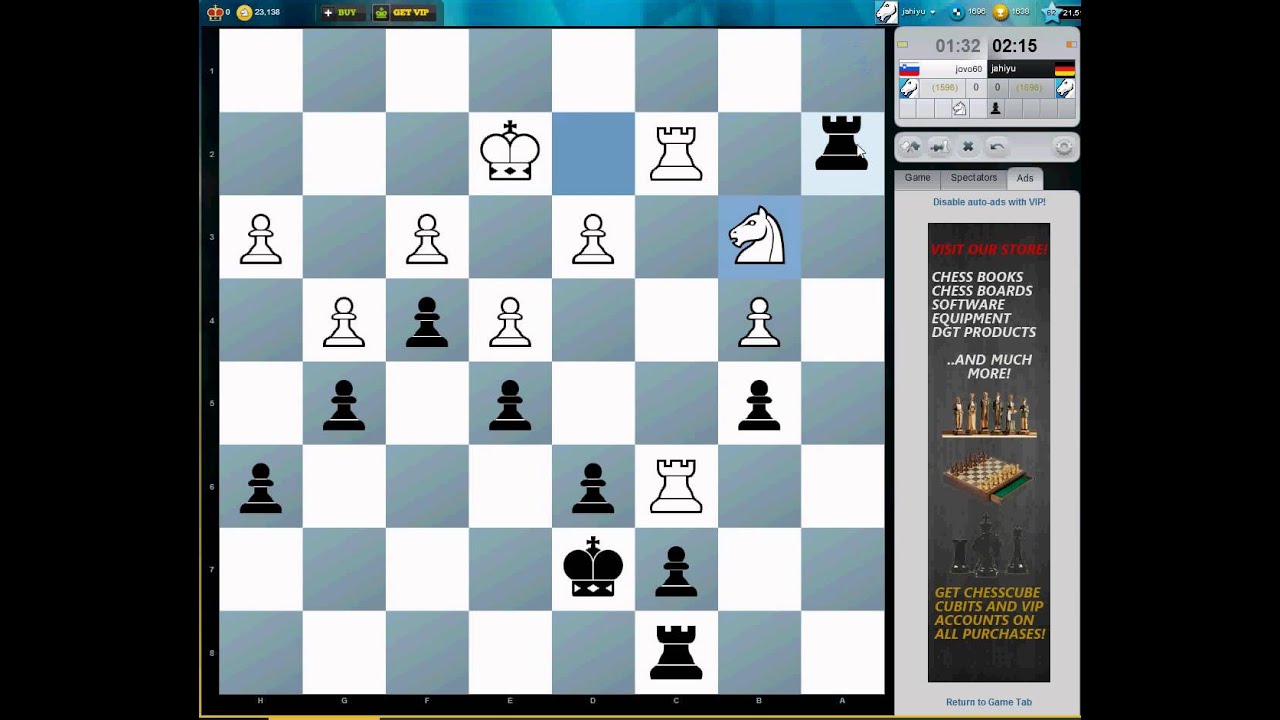Click the chess store advertisement banner
Screen dimensions: 1280x720
tap(989, 452)
